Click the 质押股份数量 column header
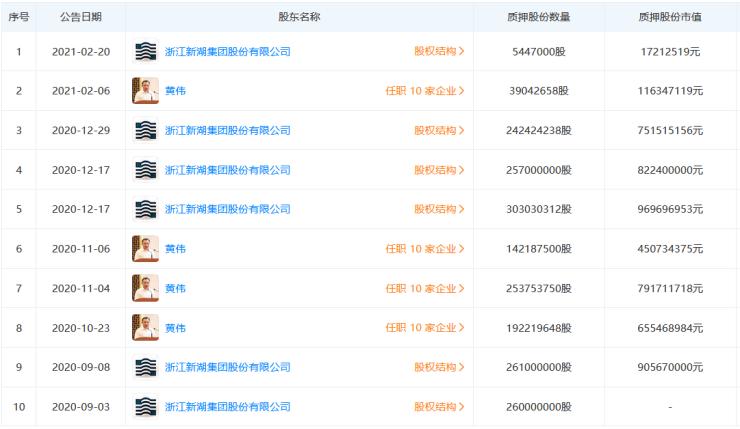The image size is (740, 429). coord(538,17)
